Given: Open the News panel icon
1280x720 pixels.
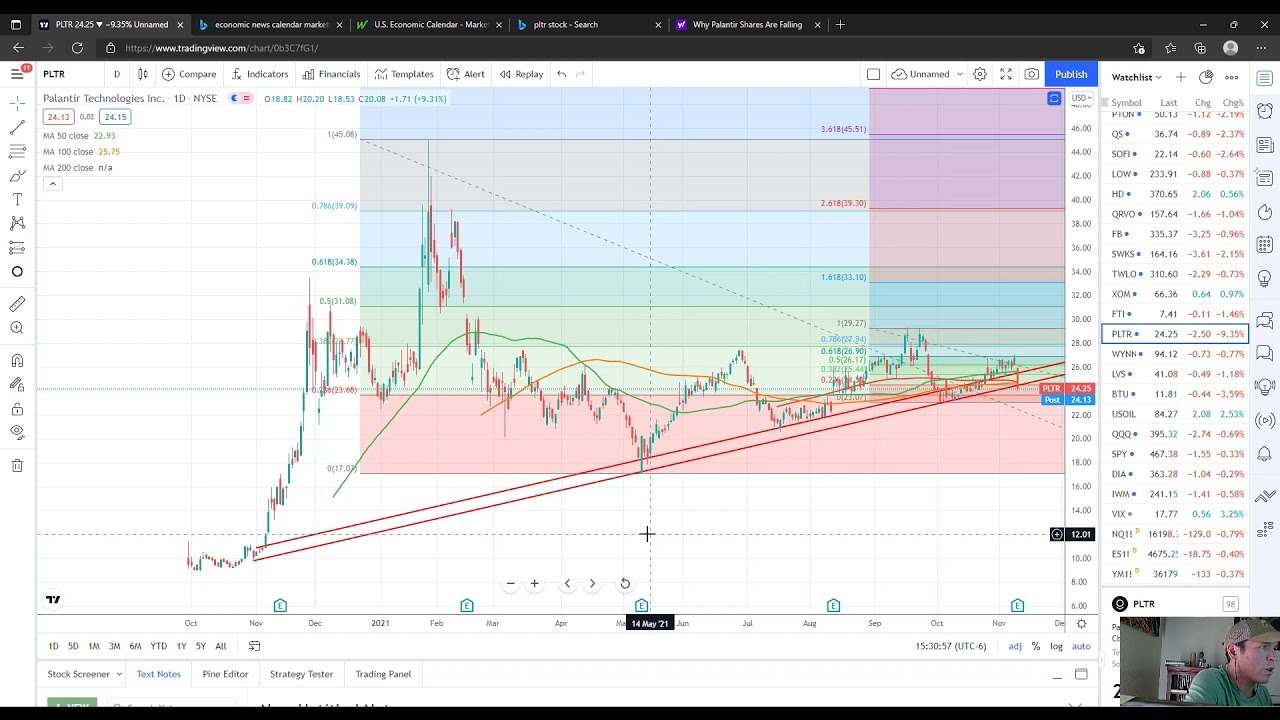Looking at the screenshot, I should coord(1265,145).
